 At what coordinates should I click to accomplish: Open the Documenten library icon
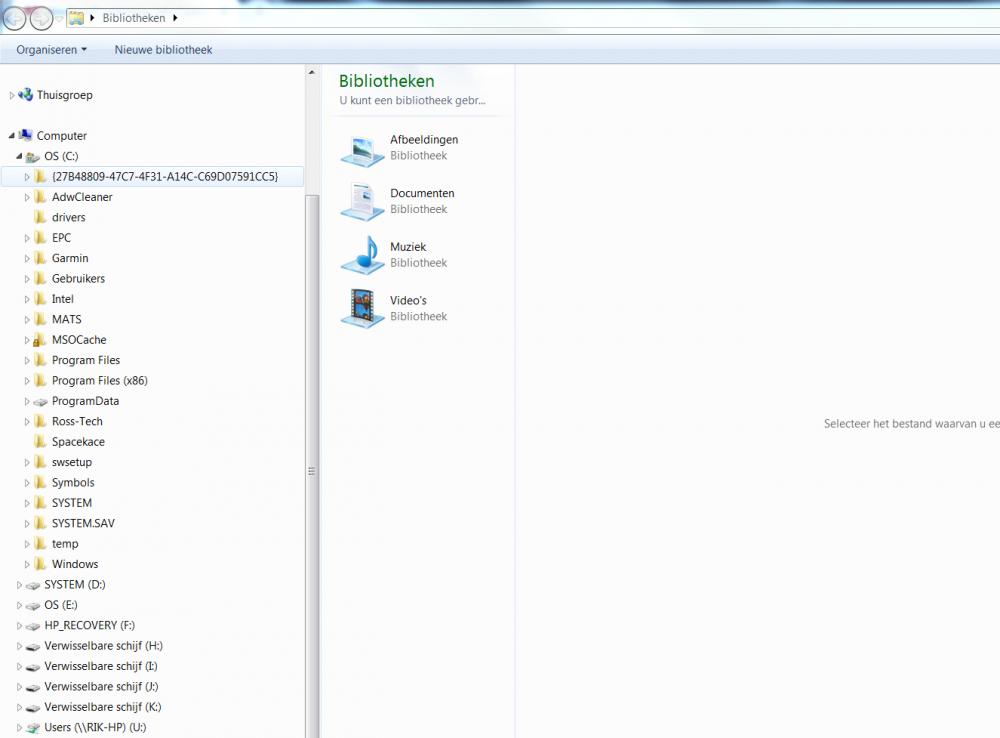[x=361, y=201]
